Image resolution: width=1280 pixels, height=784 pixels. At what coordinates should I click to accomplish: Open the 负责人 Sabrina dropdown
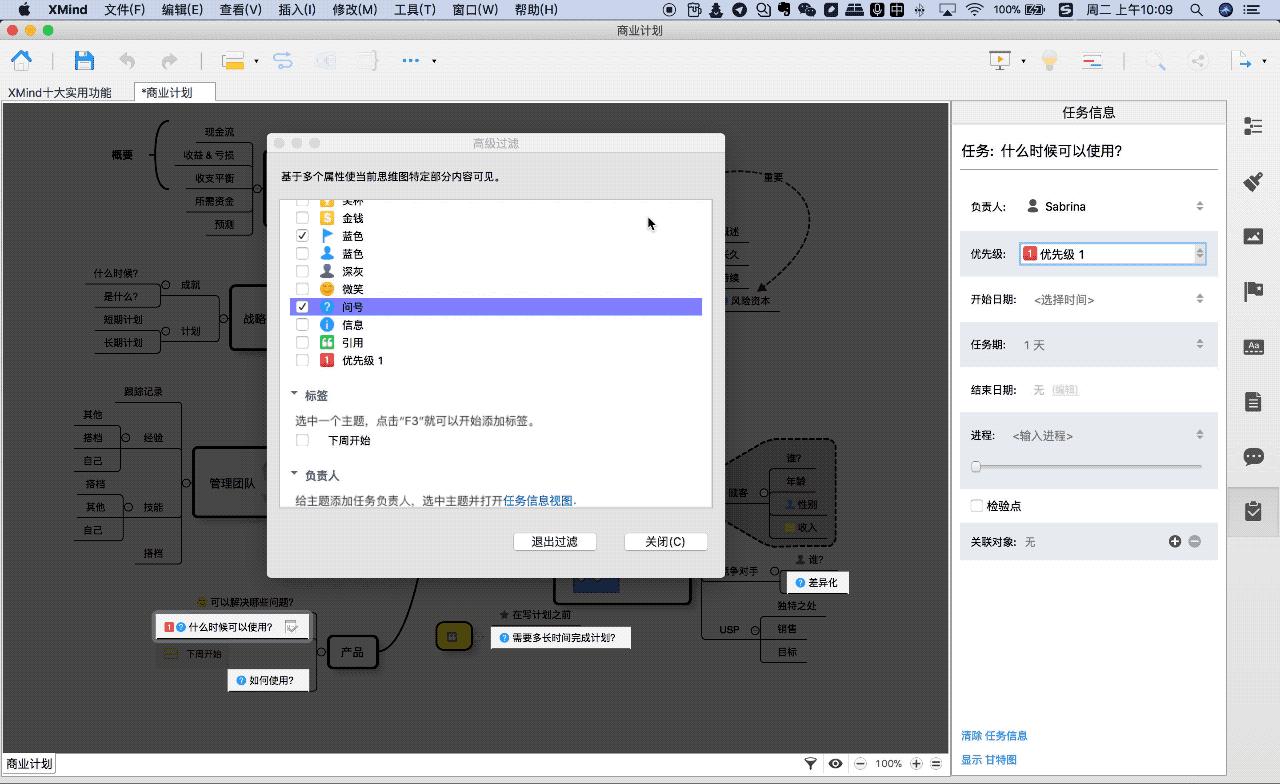[1199, 206]
